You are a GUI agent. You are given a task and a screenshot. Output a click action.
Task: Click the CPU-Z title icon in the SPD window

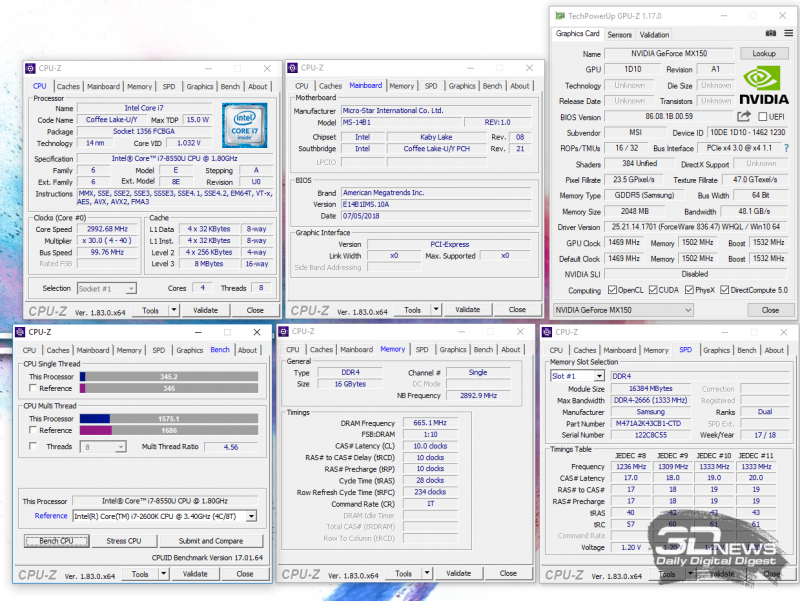tap(547, 332)
